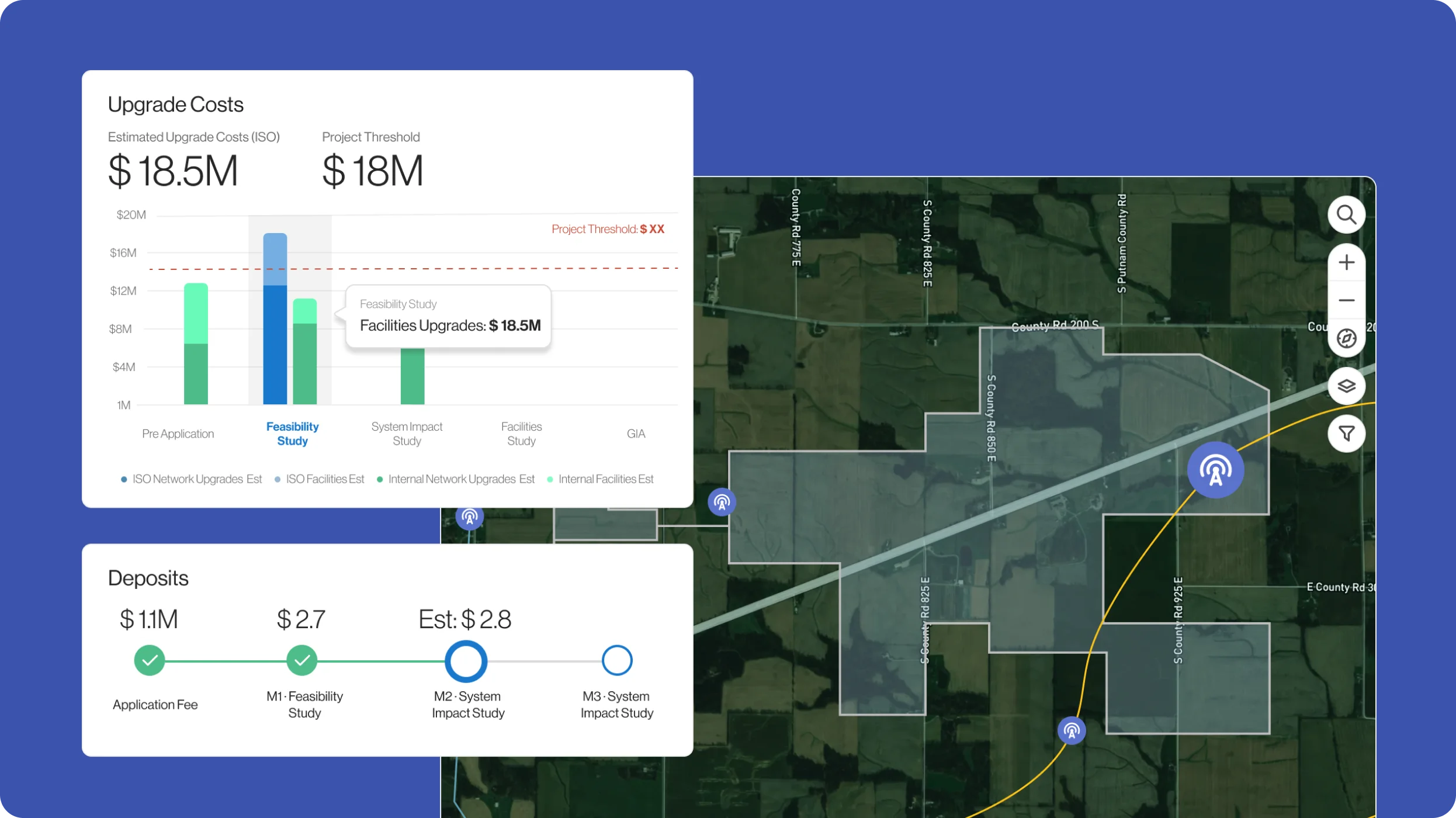Toggle Internal Network Upgrades Est legend item
Image resolution: width=1456 pixels, height=818 pixels.
[x=455, y=479]
